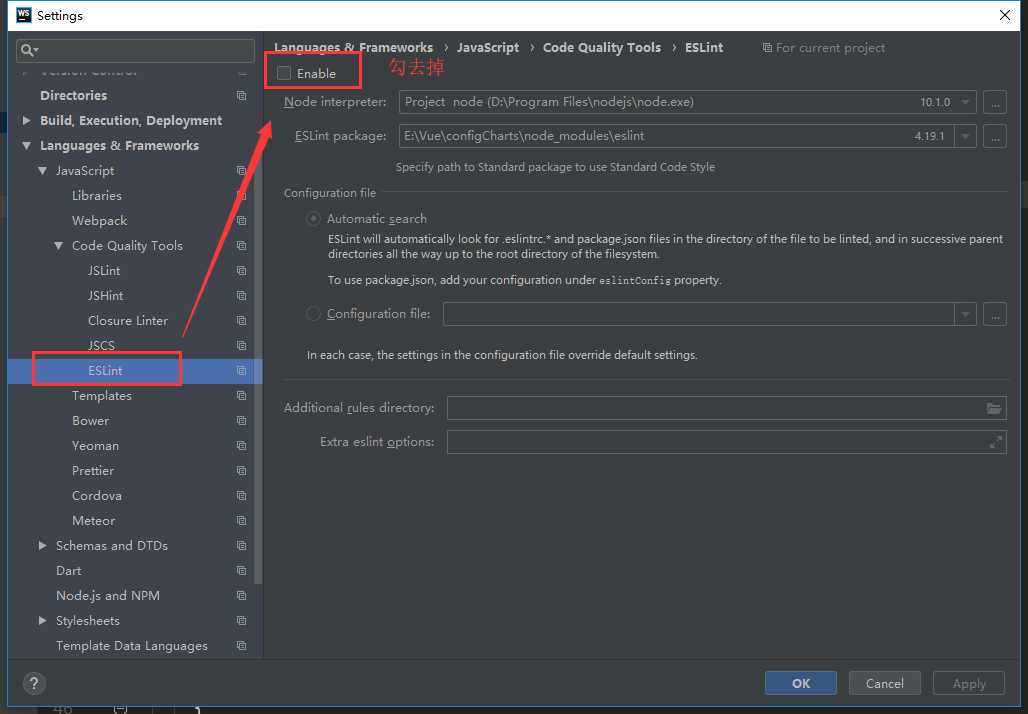The width and height of the screenshot is (1028, 714).
Task: Expand the Stylesheets node
Action: (x=43, y=620)
